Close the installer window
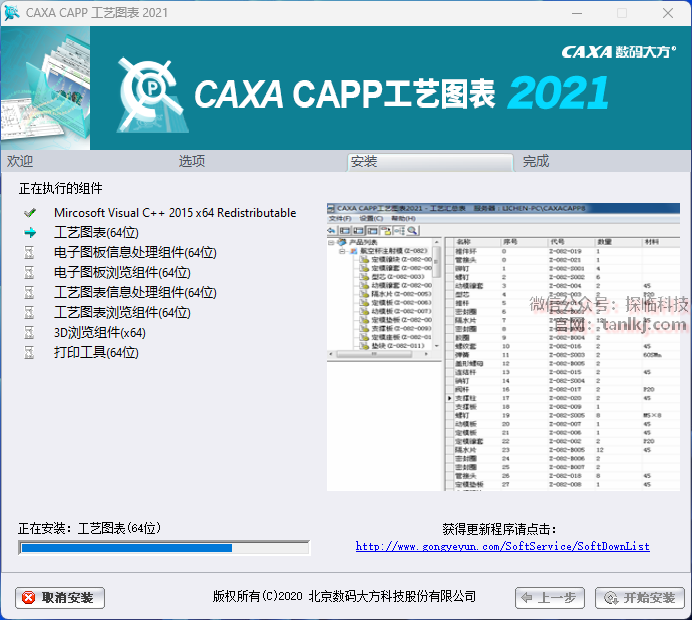The height and width of the screenshot is (620, 692). click(x=668, y=13)
